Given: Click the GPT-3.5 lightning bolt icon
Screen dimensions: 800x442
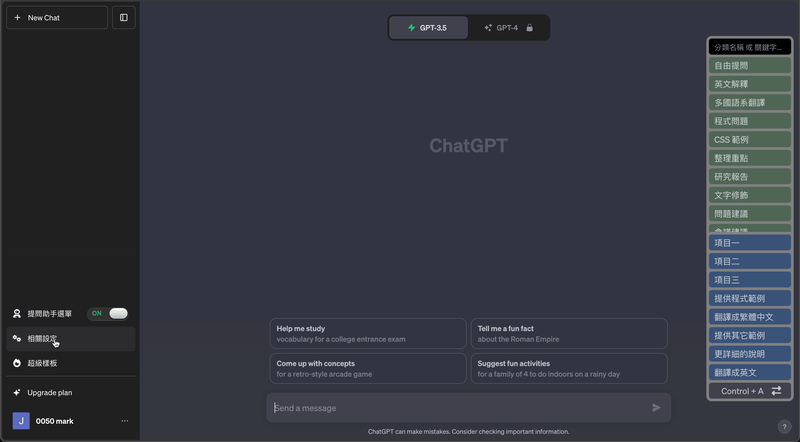Looking at the screenshot, I should (x=411, y=28).
